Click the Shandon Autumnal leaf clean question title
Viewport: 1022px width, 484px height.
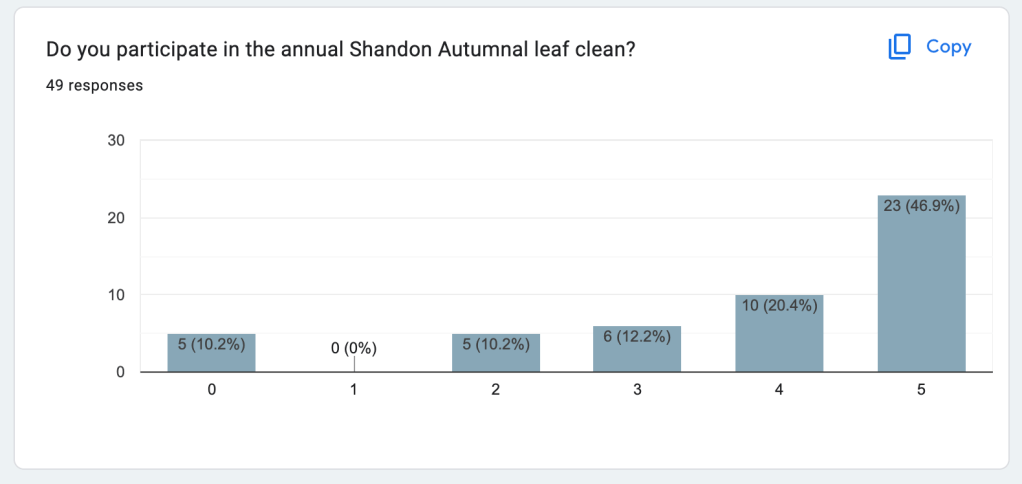pos(340,49)
